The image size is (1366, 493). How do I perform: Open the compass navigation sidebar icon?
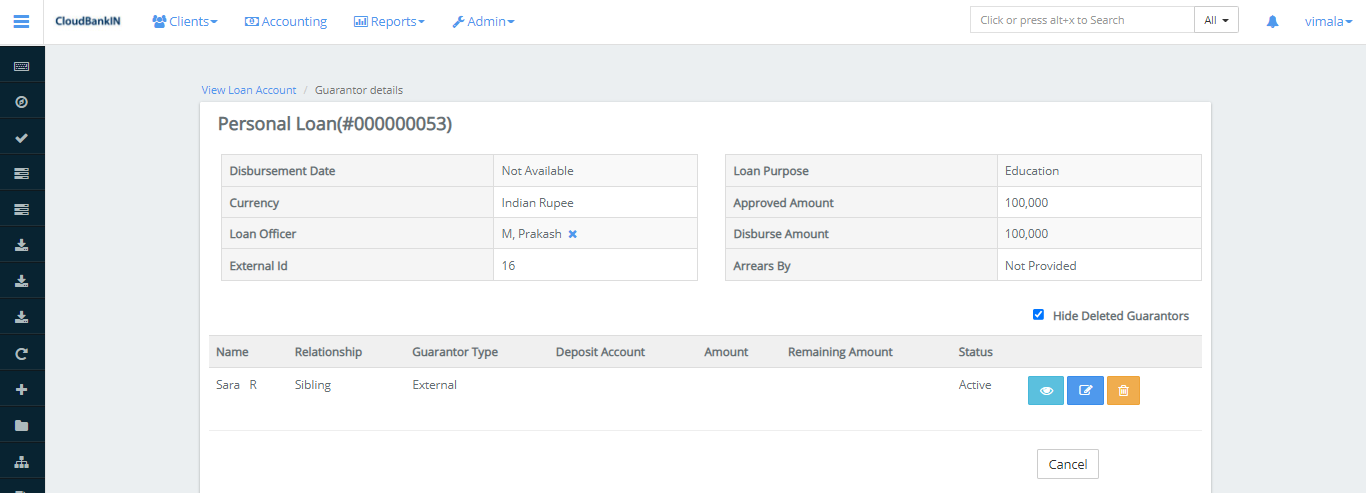click(21, 102)
